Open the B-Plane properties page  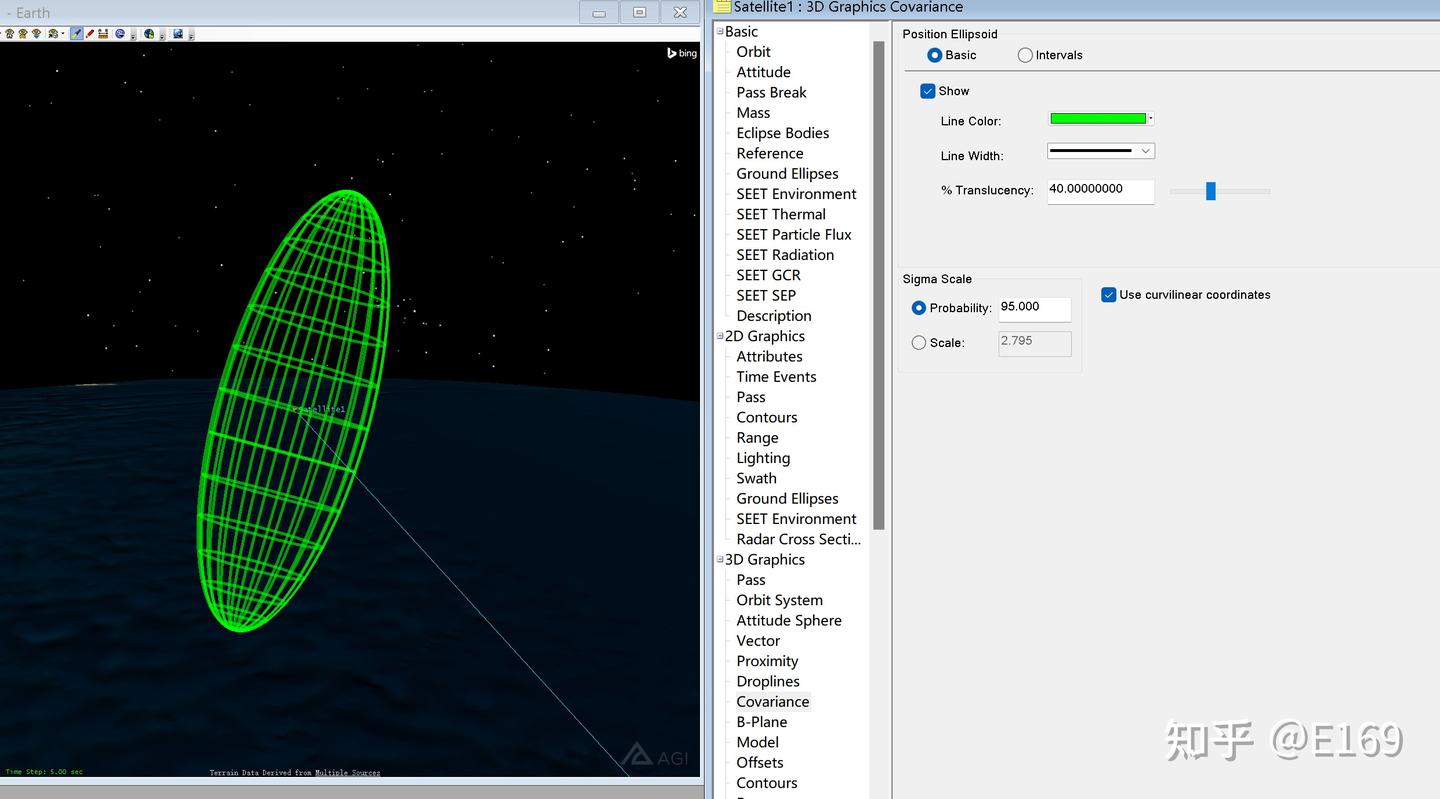pos(761,722)
